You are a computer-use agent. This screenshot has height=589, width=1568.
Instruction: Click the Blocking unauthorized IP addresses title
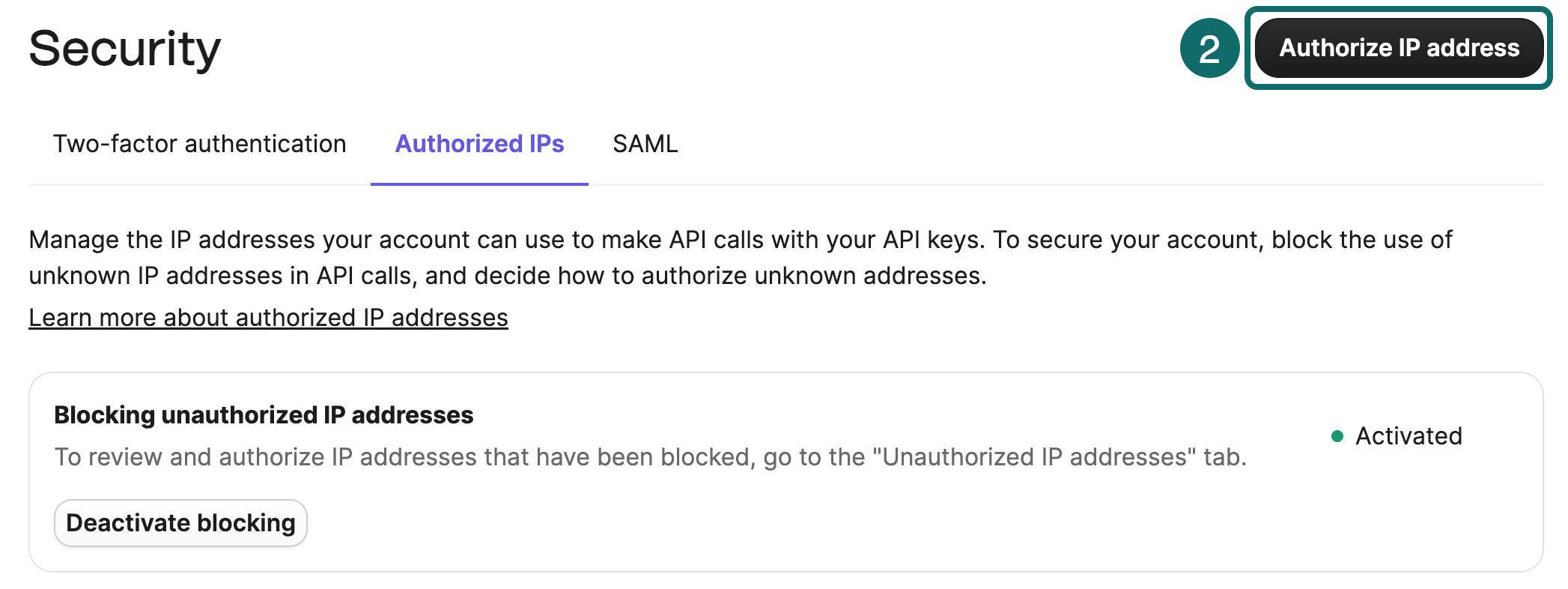pyautogui.click(x=264, y=414)
